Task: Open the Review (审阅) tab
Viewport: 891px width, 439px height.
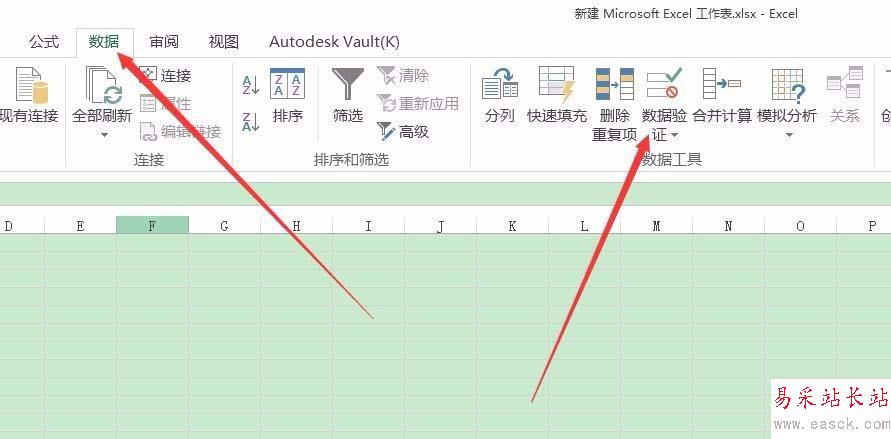Action: pos(164,41)
